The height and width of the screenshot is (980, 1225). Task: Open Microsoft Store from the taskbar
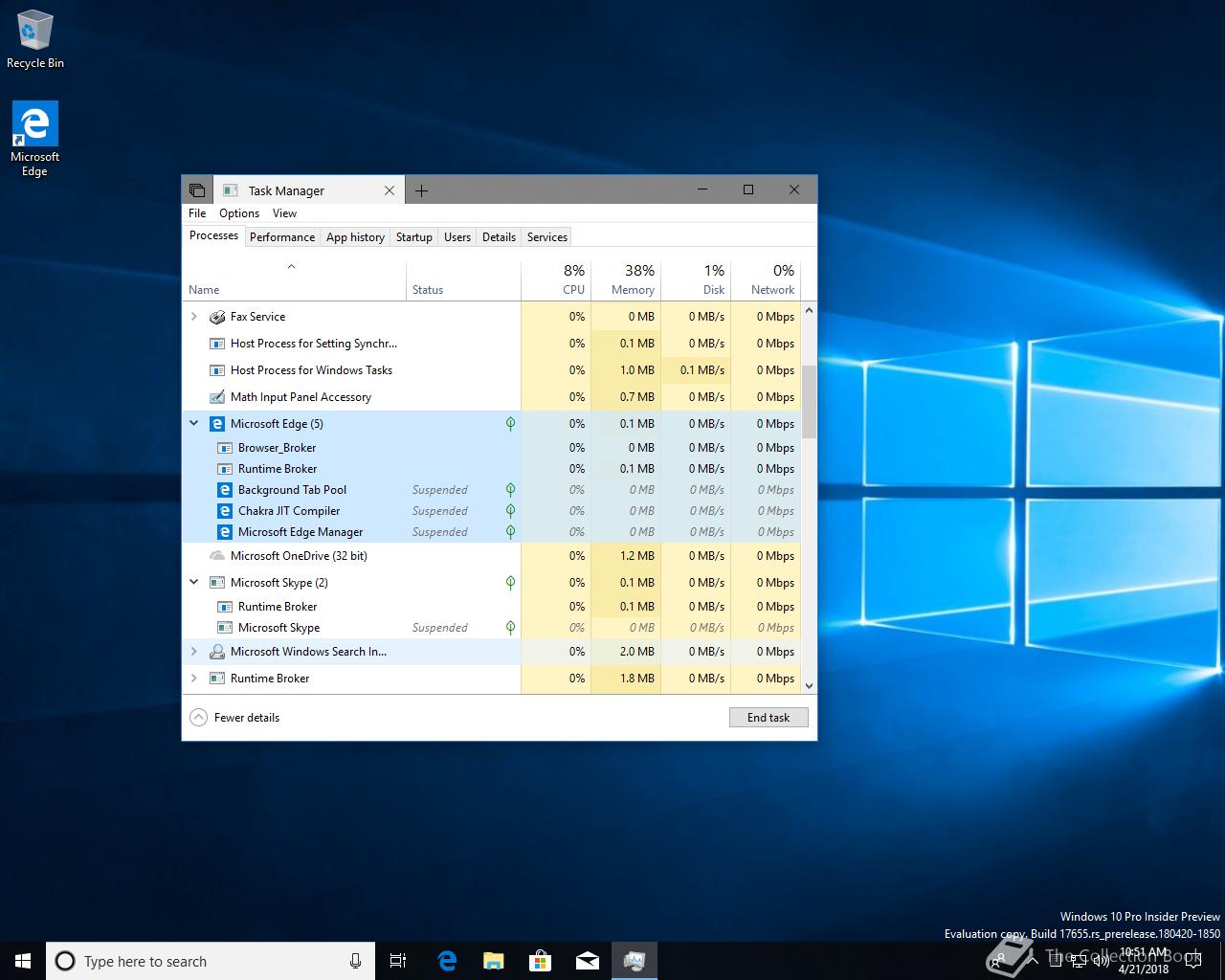click(541, 961)
